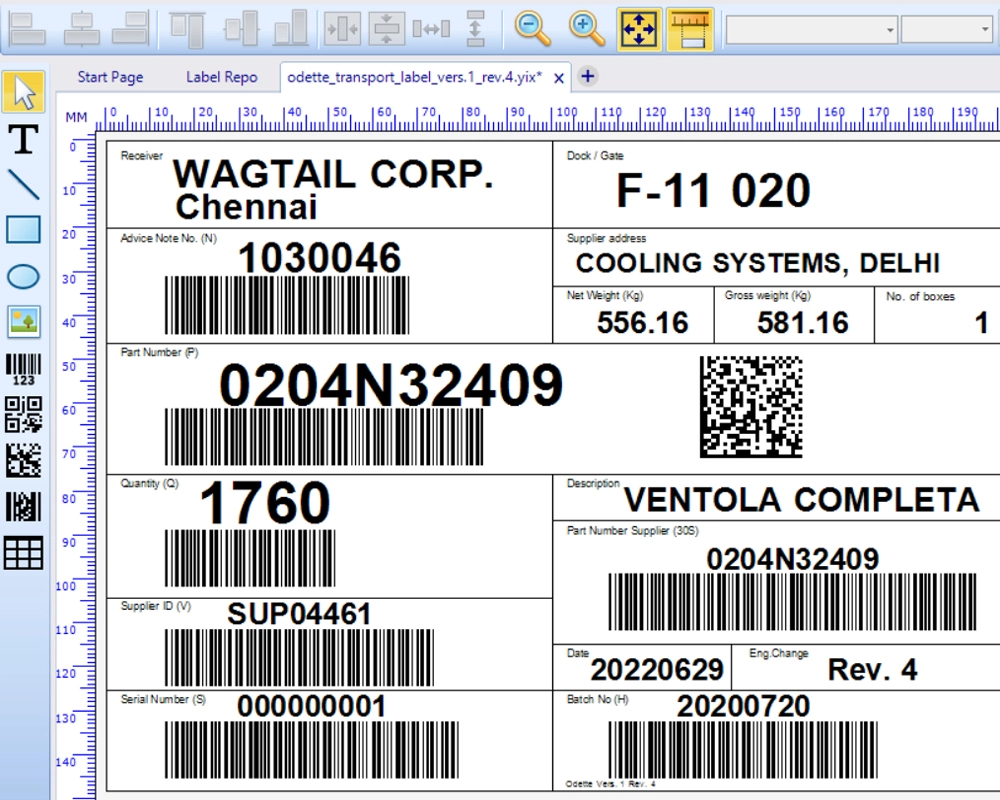This screenshot has height=800, width=1000.
Task: Switch to the Start Page tab
Action: pyautogui.click(x=109, y=77)
